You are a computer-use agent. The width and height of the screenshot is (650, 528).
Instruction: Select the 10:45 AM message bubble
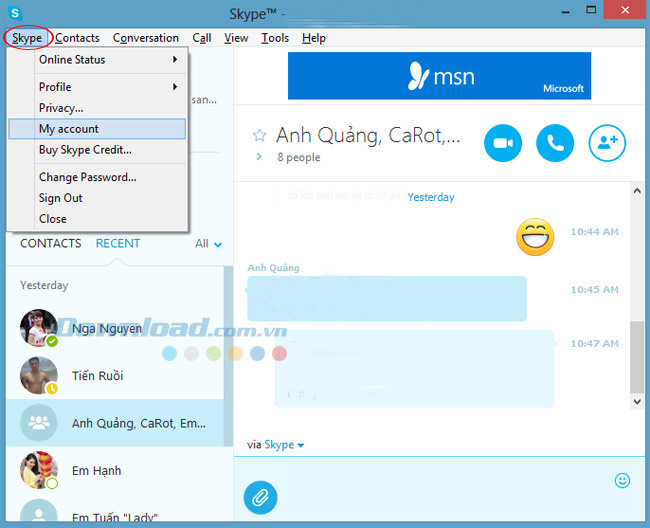pyautogui.click(x=387, y=298)
